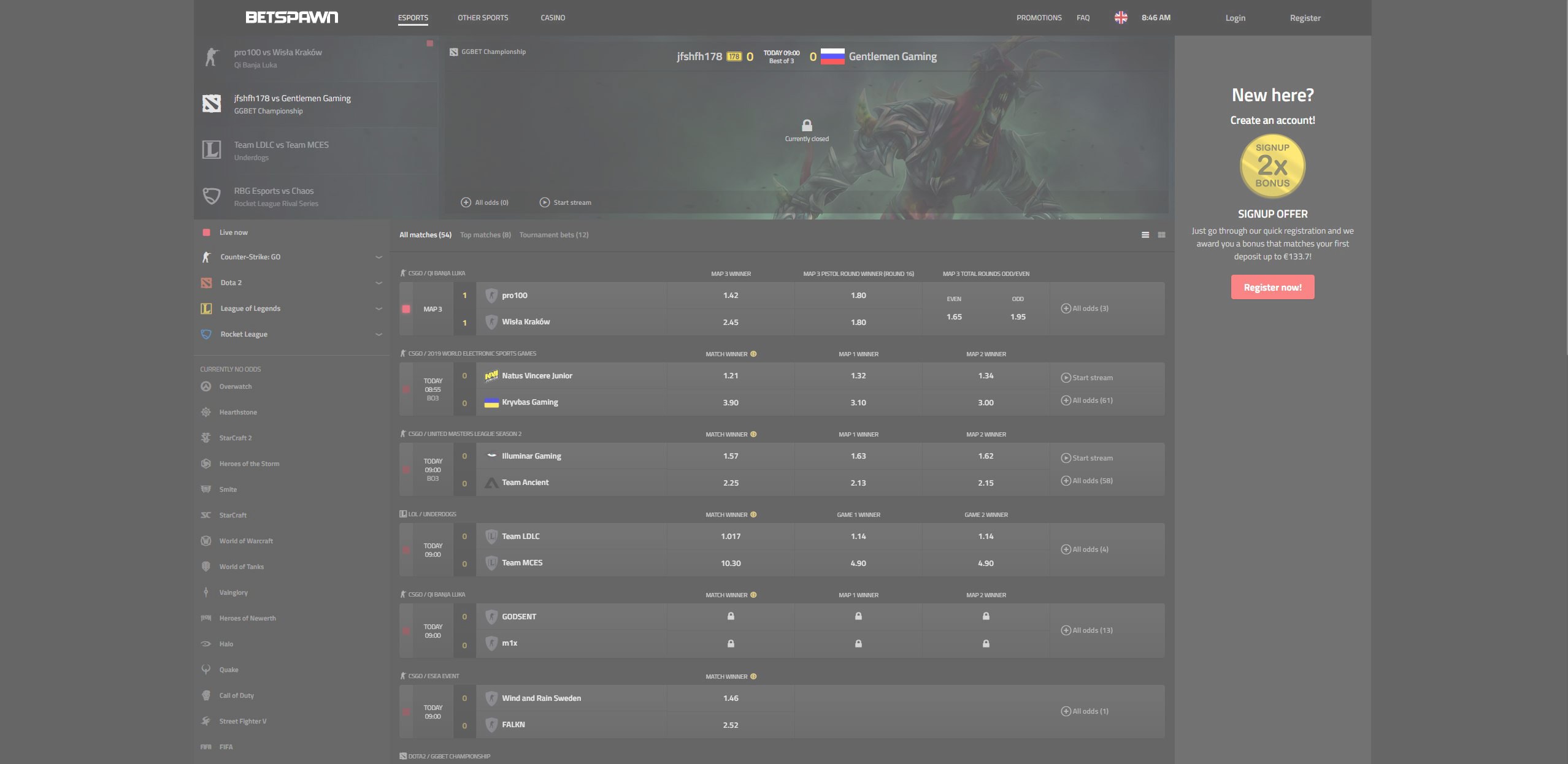The image size is (1568, 764).
Task: Select Wisła Kraków Map 3 winner odds 2.45
Action: [730, 322]
